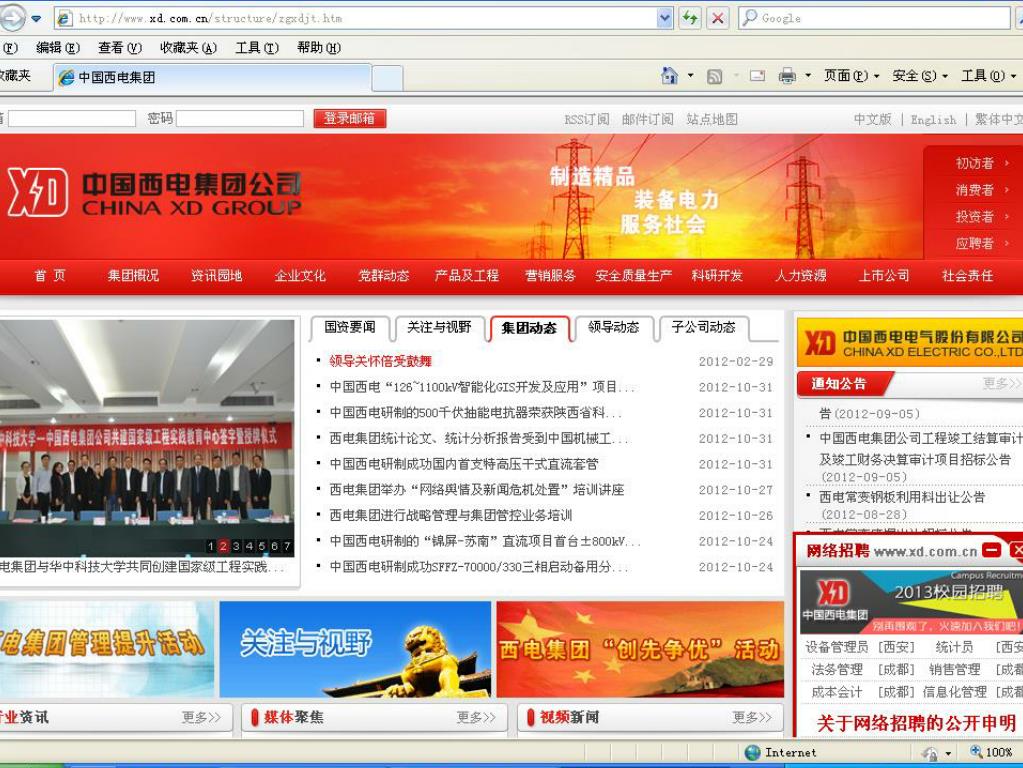Open the 收藏夹(A) menu
The height and width of the screenshot is (768, 1023).
(189, 48)
